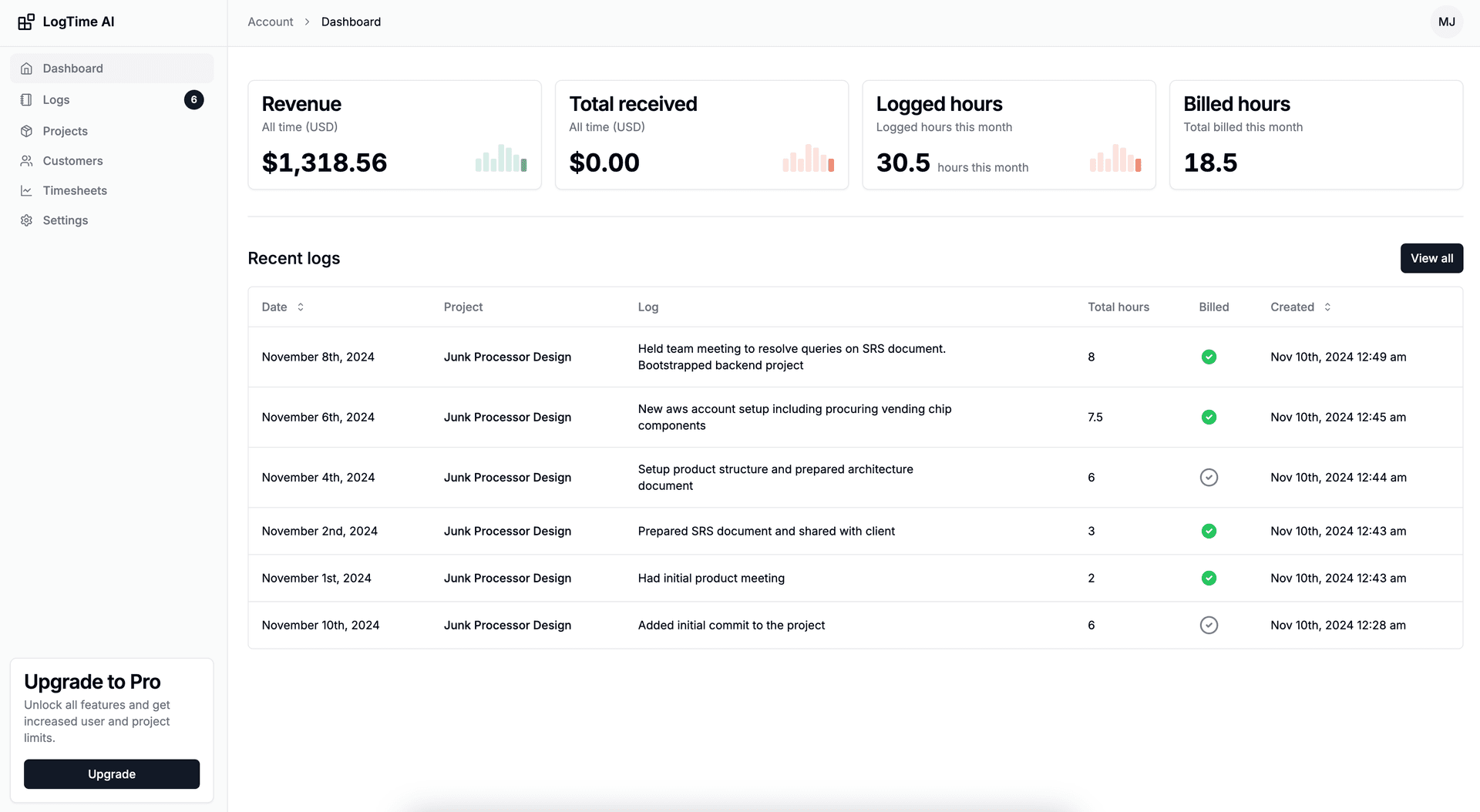
Task: Toggle billed status on the November 10th commit log
Action: tap(1209, 625)
